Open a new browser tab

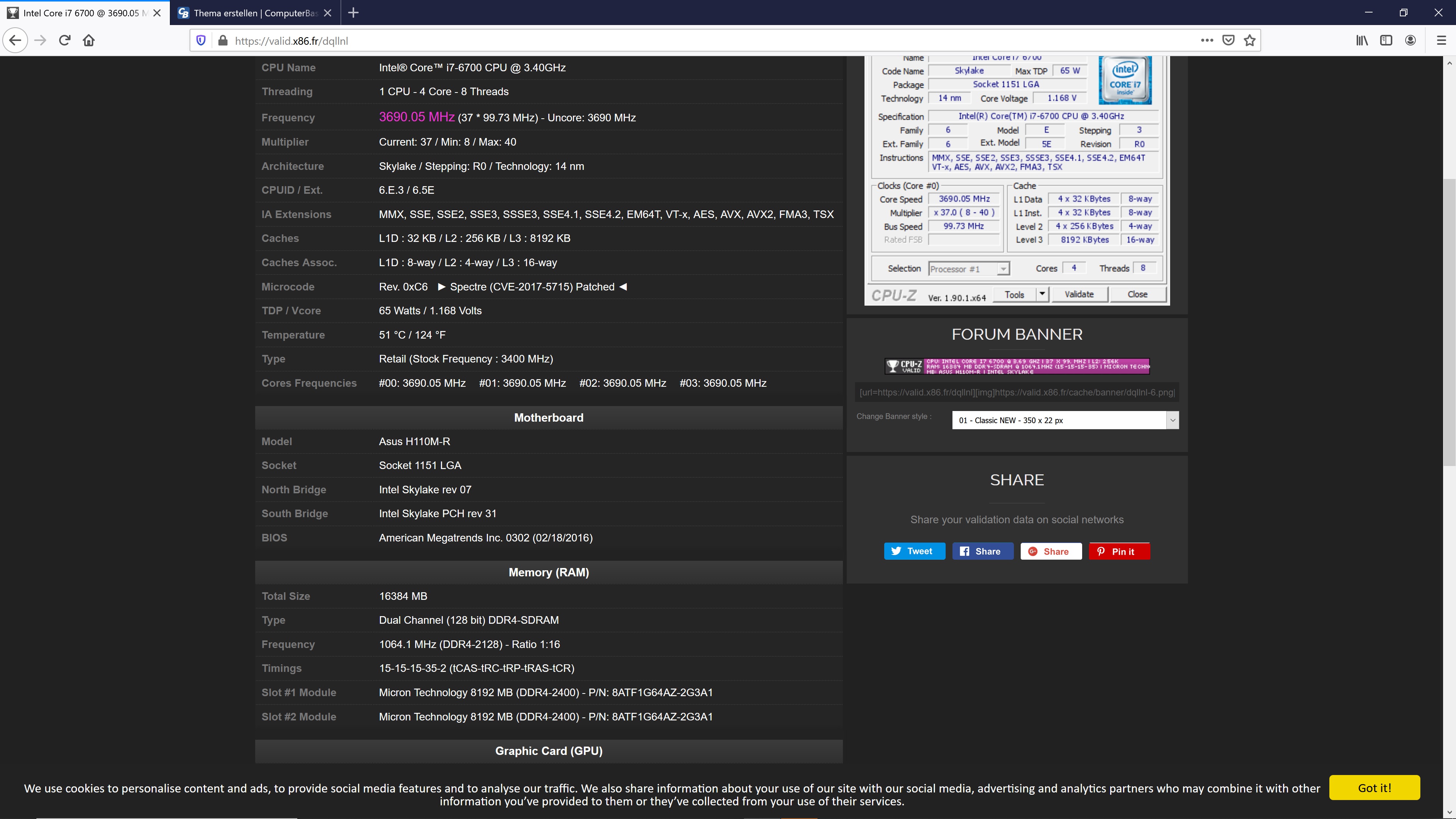click(353, 13)
